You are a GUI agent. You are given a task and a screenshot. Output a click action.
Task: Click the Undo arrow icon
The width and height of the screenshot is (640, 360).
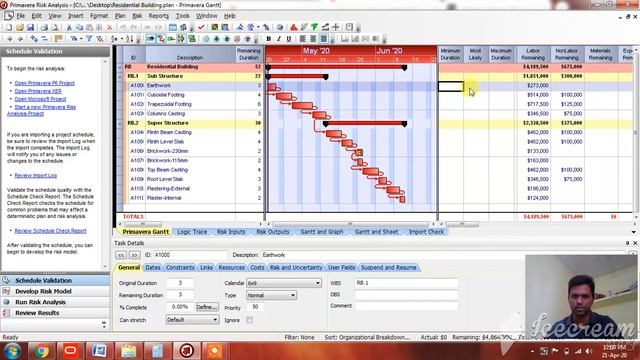pos(123,27)
